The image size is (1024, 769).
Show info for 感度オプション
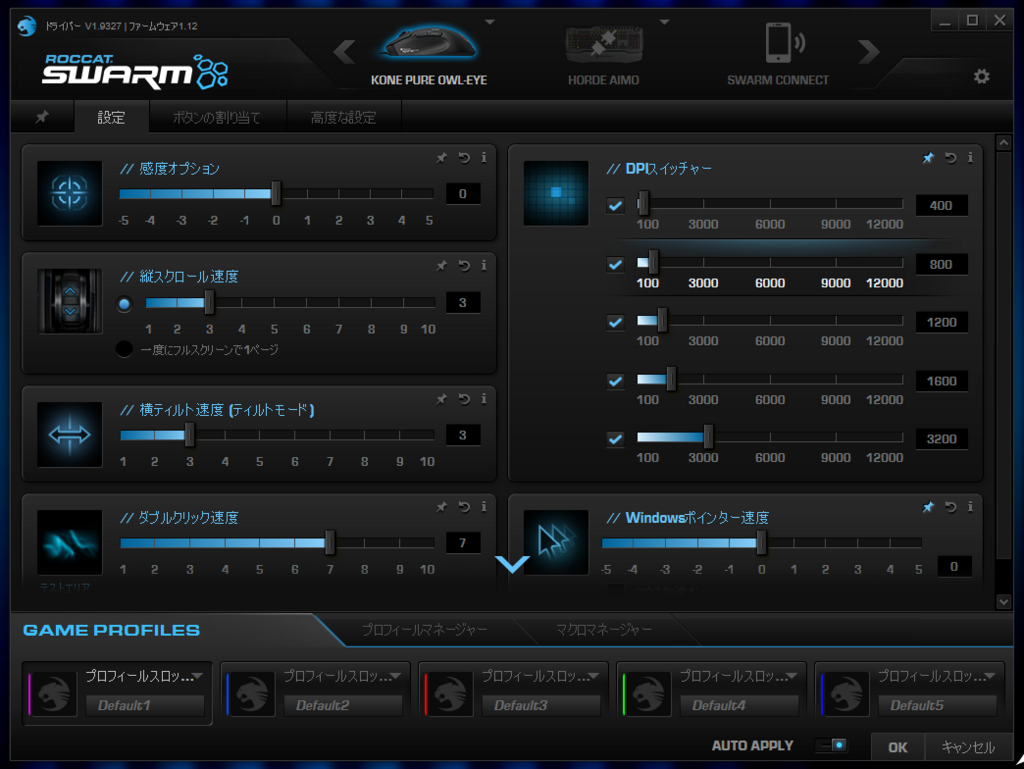[483, 157]
